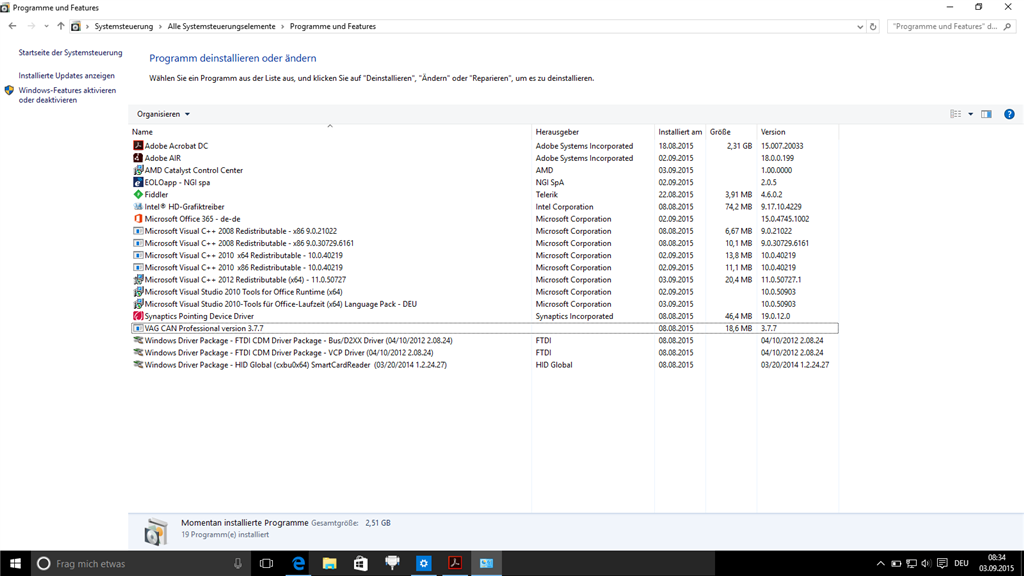
Task: Click the view mode icon
Action: click(x=955, y=114)
